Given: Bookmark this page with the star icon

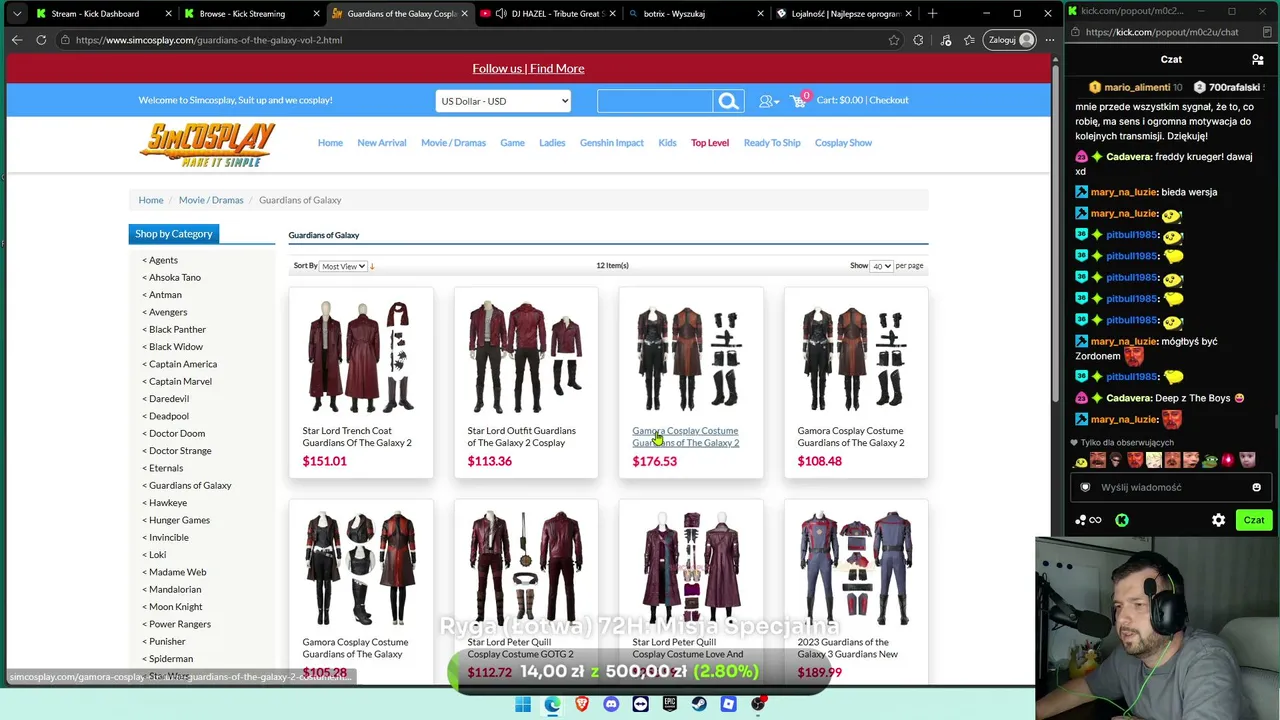Looking at the screenshot, I should click(894, 40).
